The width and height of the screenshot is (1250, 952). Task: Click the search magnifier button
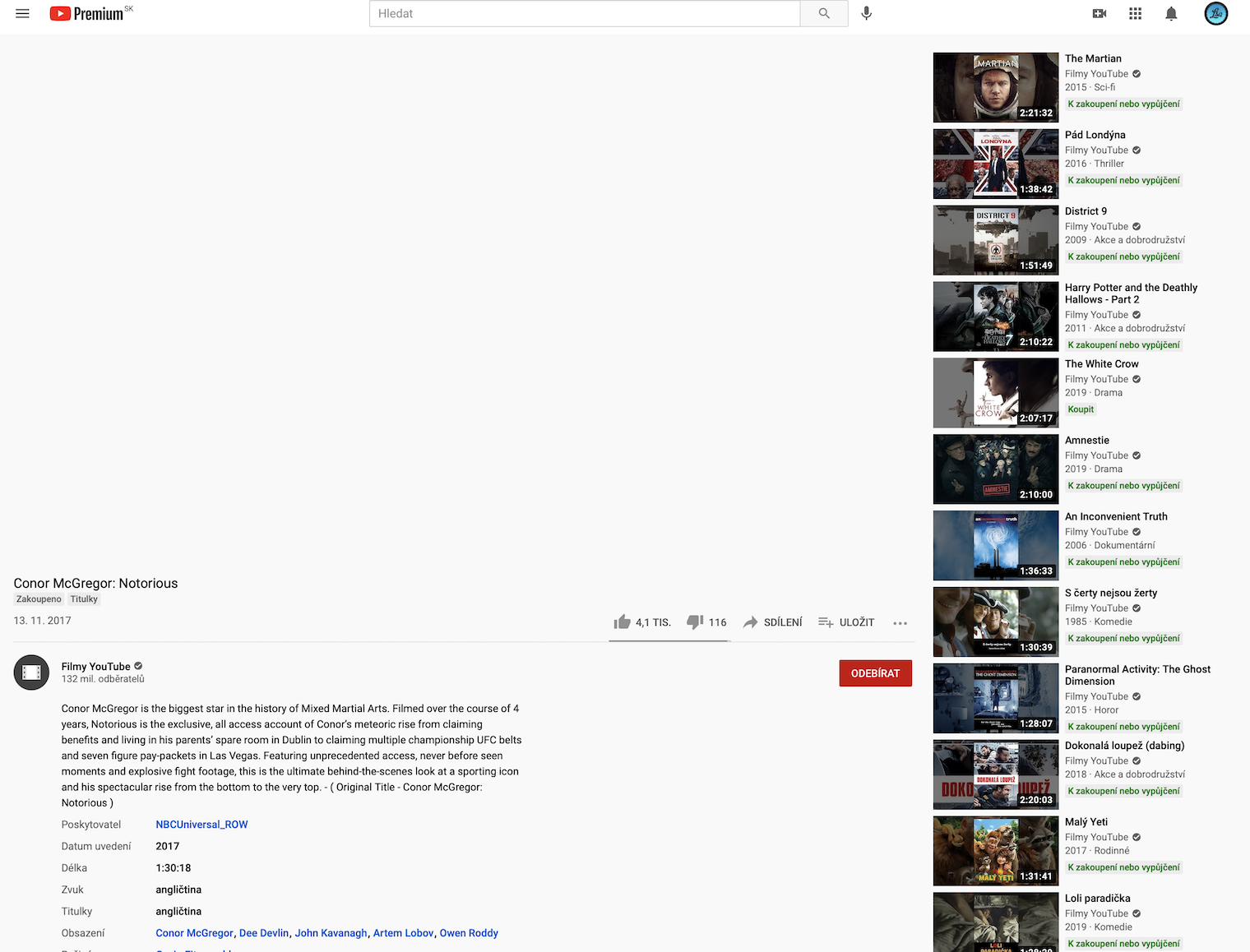pos(824,13)
